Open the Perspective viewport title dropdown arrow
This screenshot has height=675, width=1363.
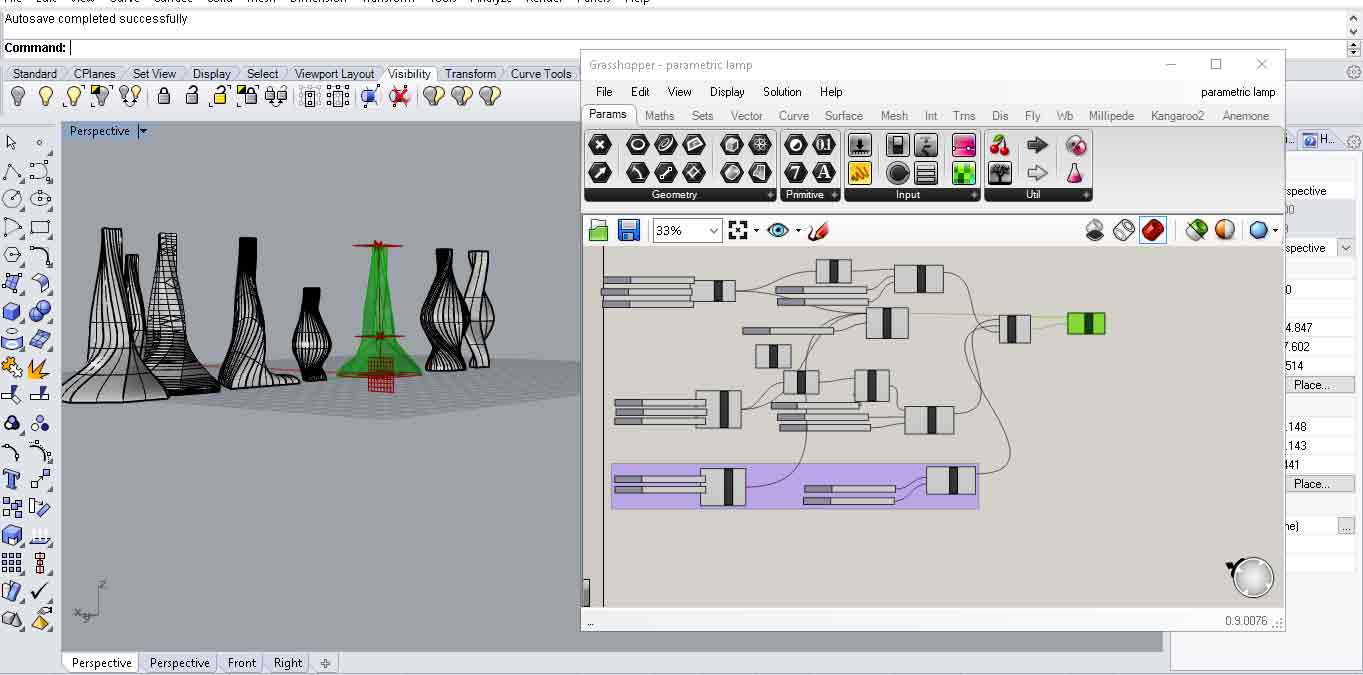(143, 131)
